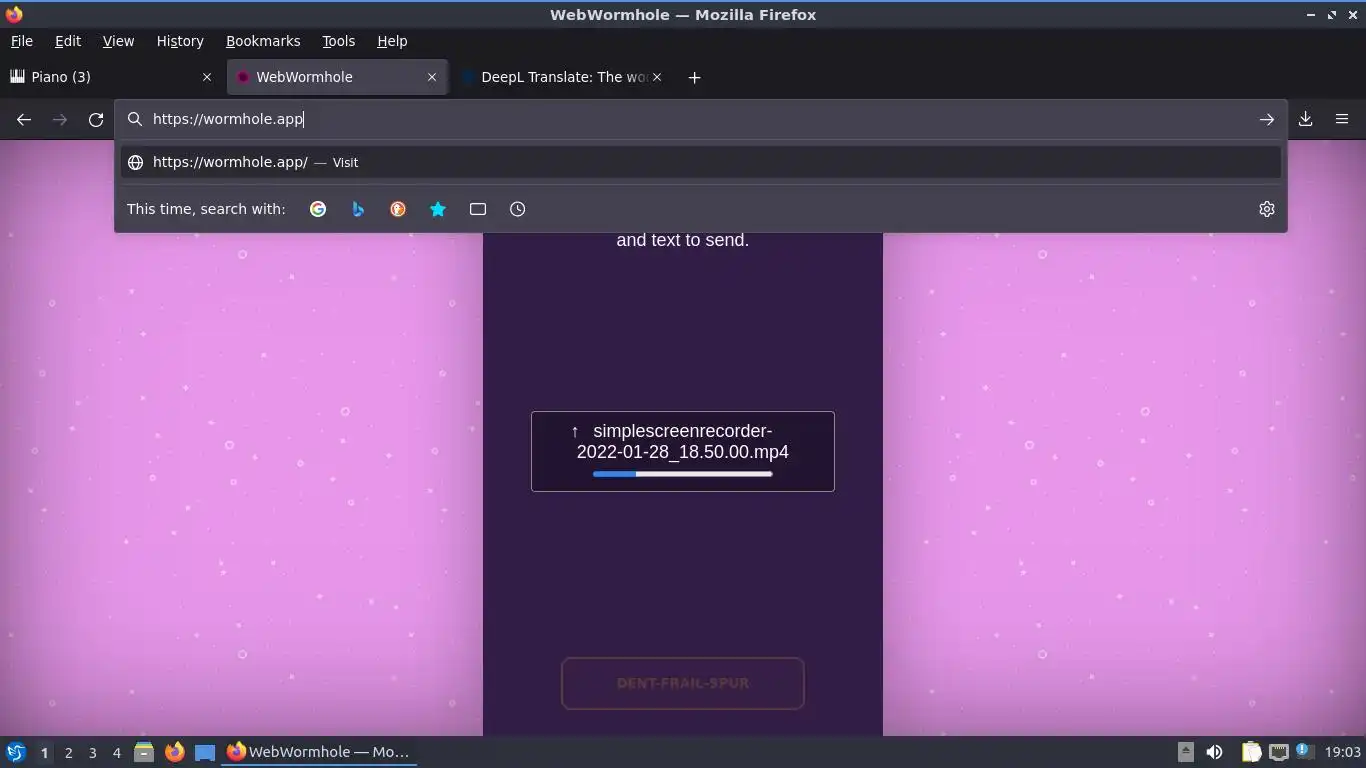Select the WebWormhole tab
Screen dimensions: 1366x768
pos(336,77)
